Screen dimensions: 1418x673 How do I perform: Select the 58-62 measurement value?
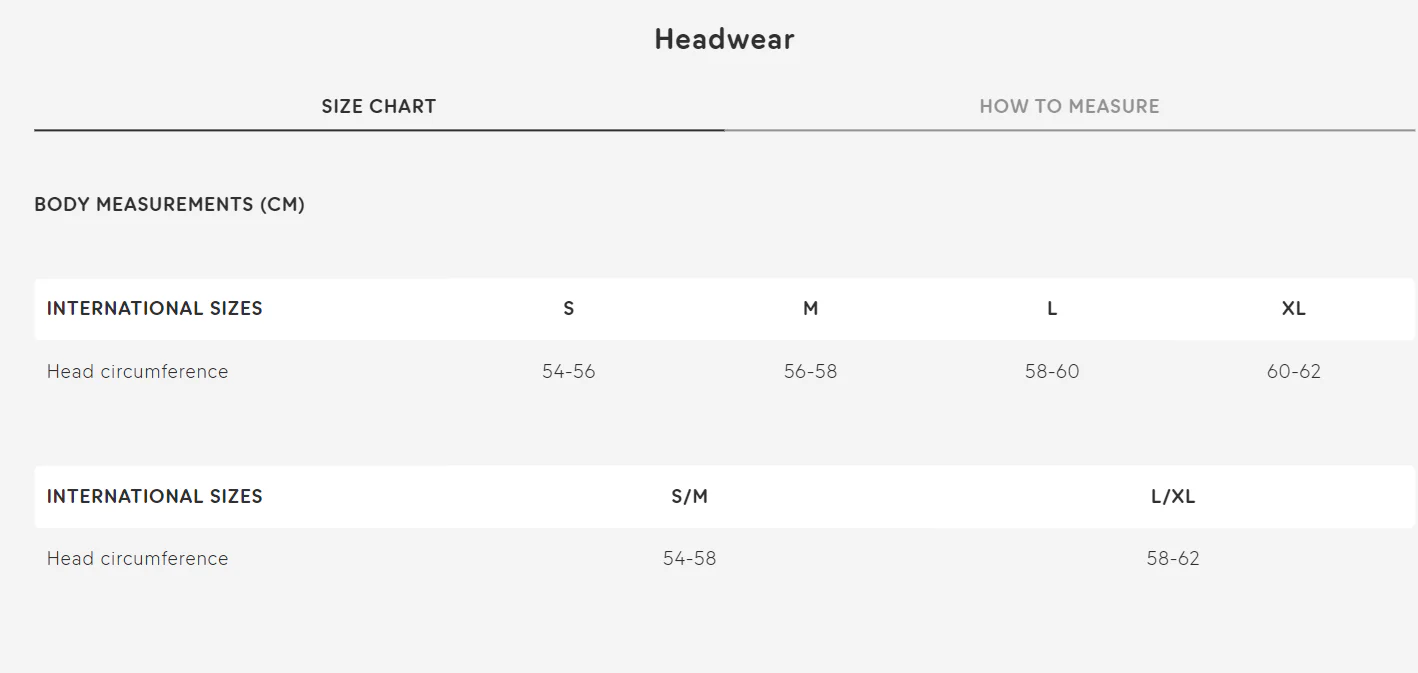coord(1173,558)
